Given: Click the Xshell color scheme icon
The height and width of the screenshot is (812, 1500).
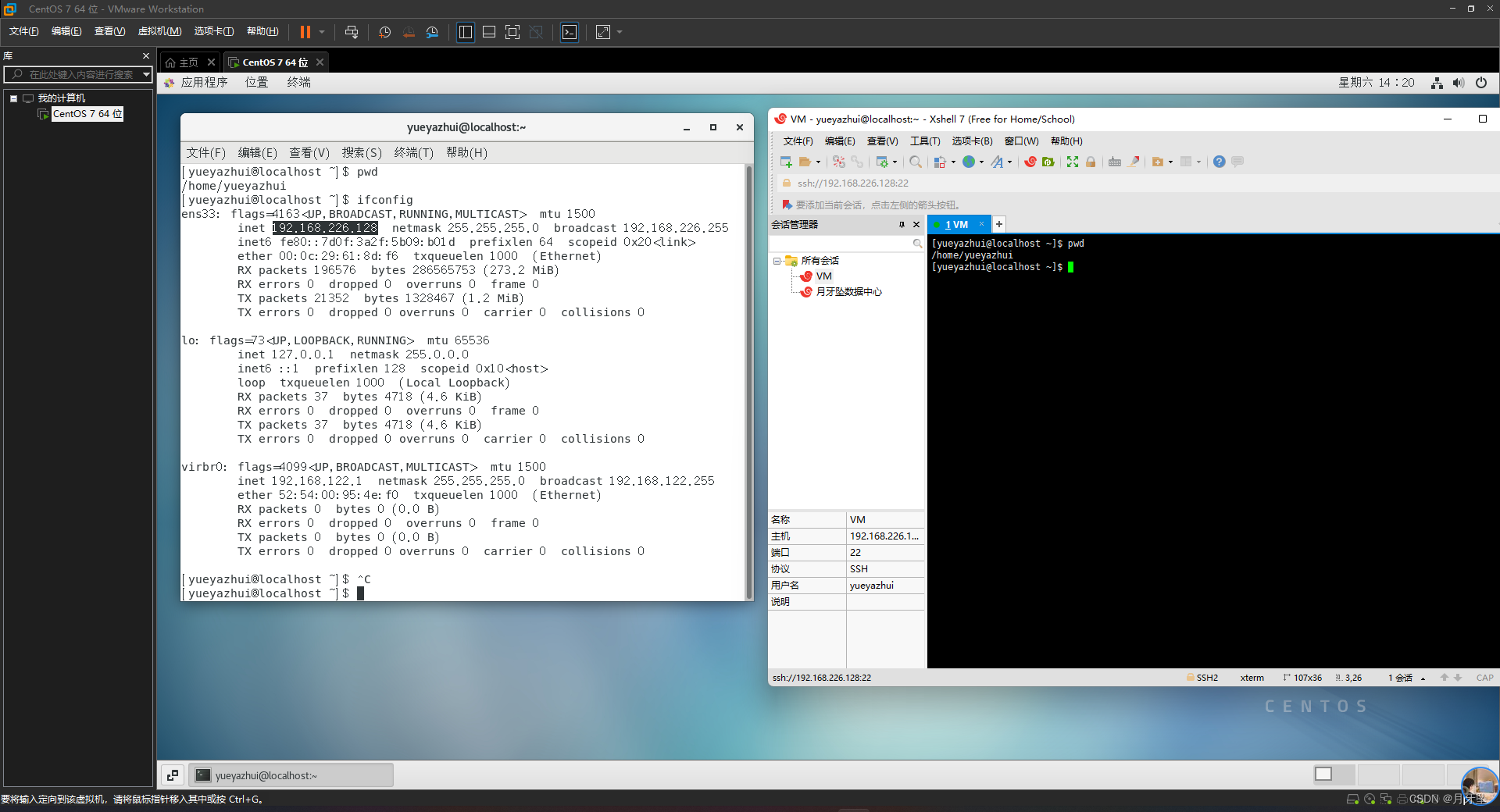Looking at the screenshot, I should (941, 162).
